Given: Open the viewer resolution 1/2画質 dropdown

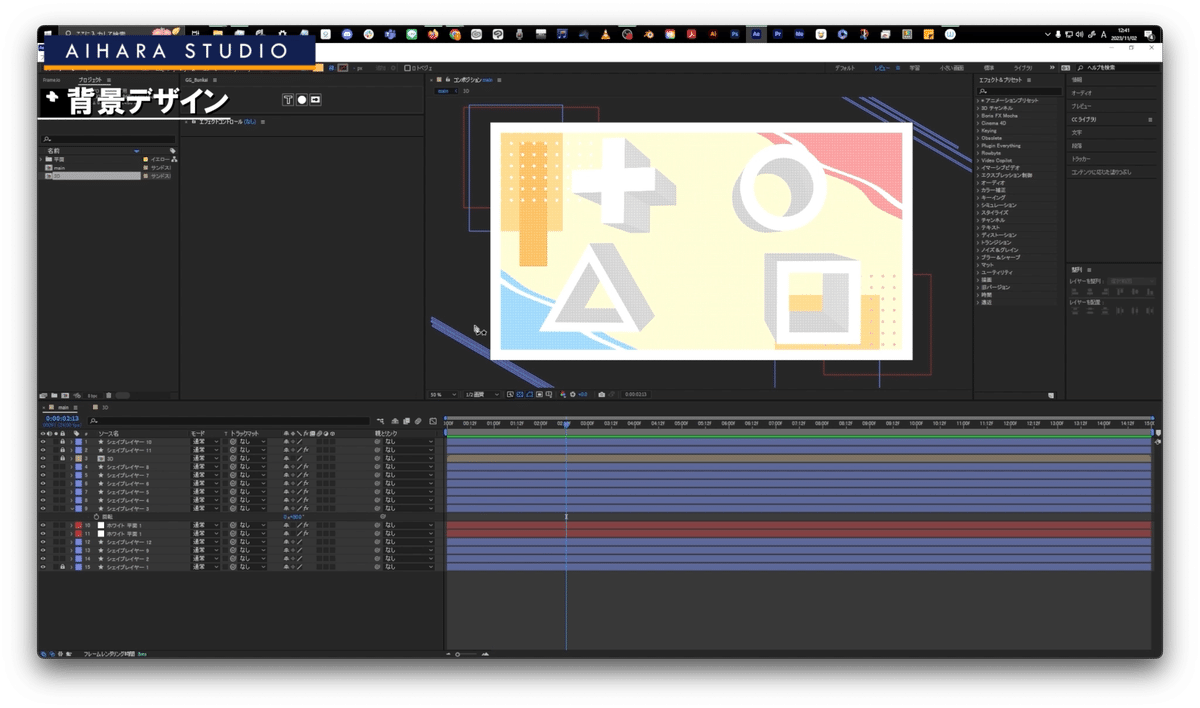Looking at the screenshot, I should click(x=482, y=394).
